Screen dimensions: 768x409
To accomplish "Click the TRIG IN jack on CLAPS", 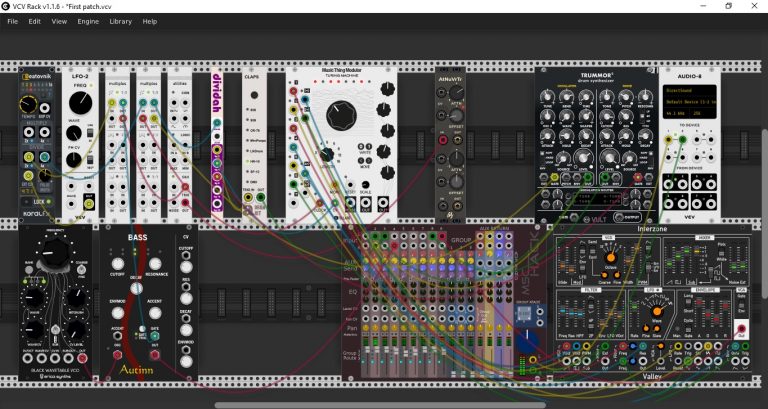I will [x=249, y=197].
